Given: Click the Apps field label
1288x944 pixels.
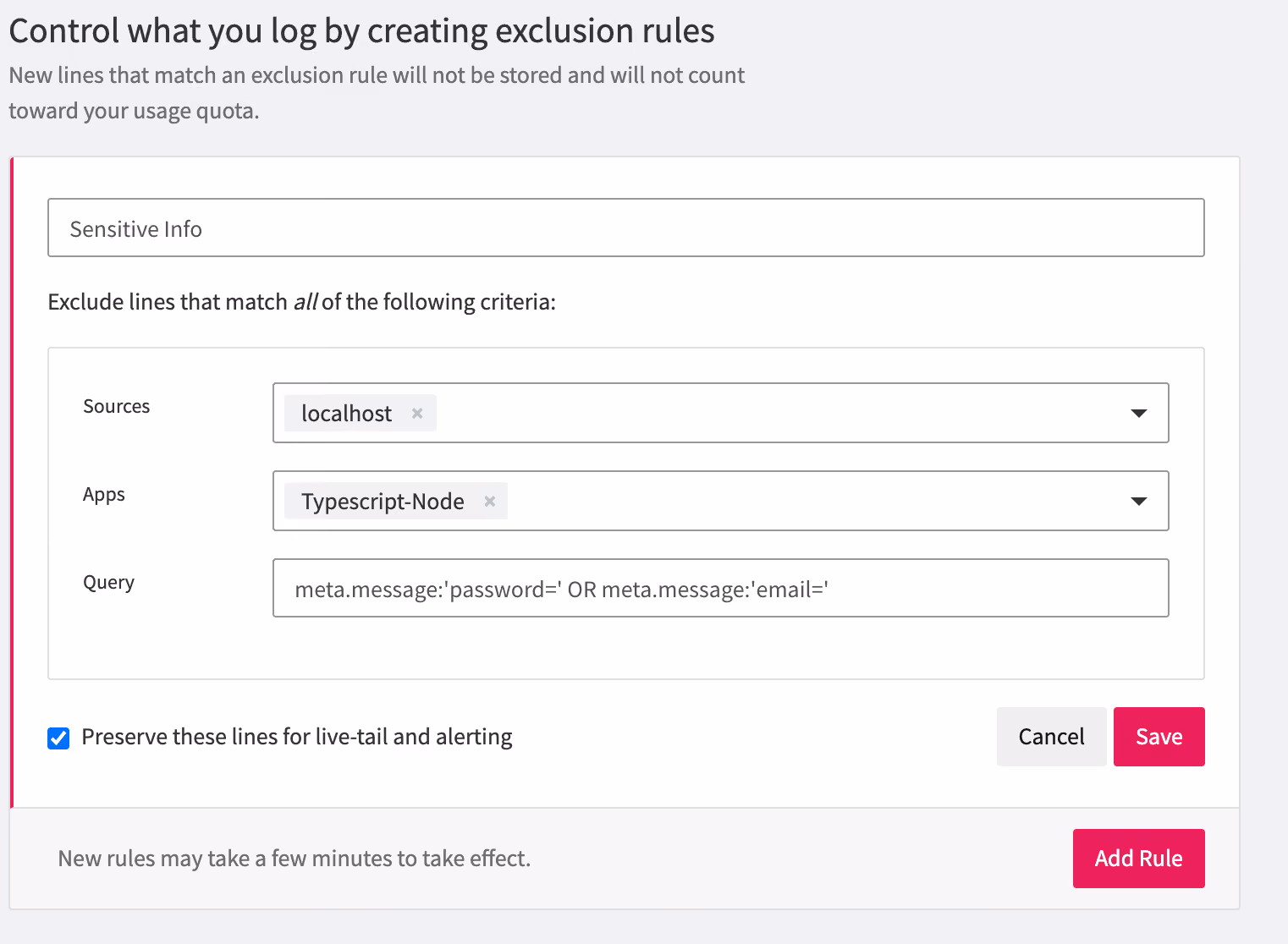Looking at the screenshot, I should point(104,495).
